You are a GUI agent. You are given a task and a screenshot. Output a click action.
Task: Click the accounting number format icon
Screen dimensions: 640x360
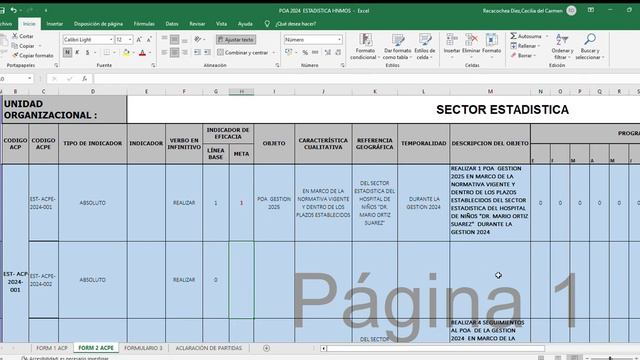[x=289, y=52]
